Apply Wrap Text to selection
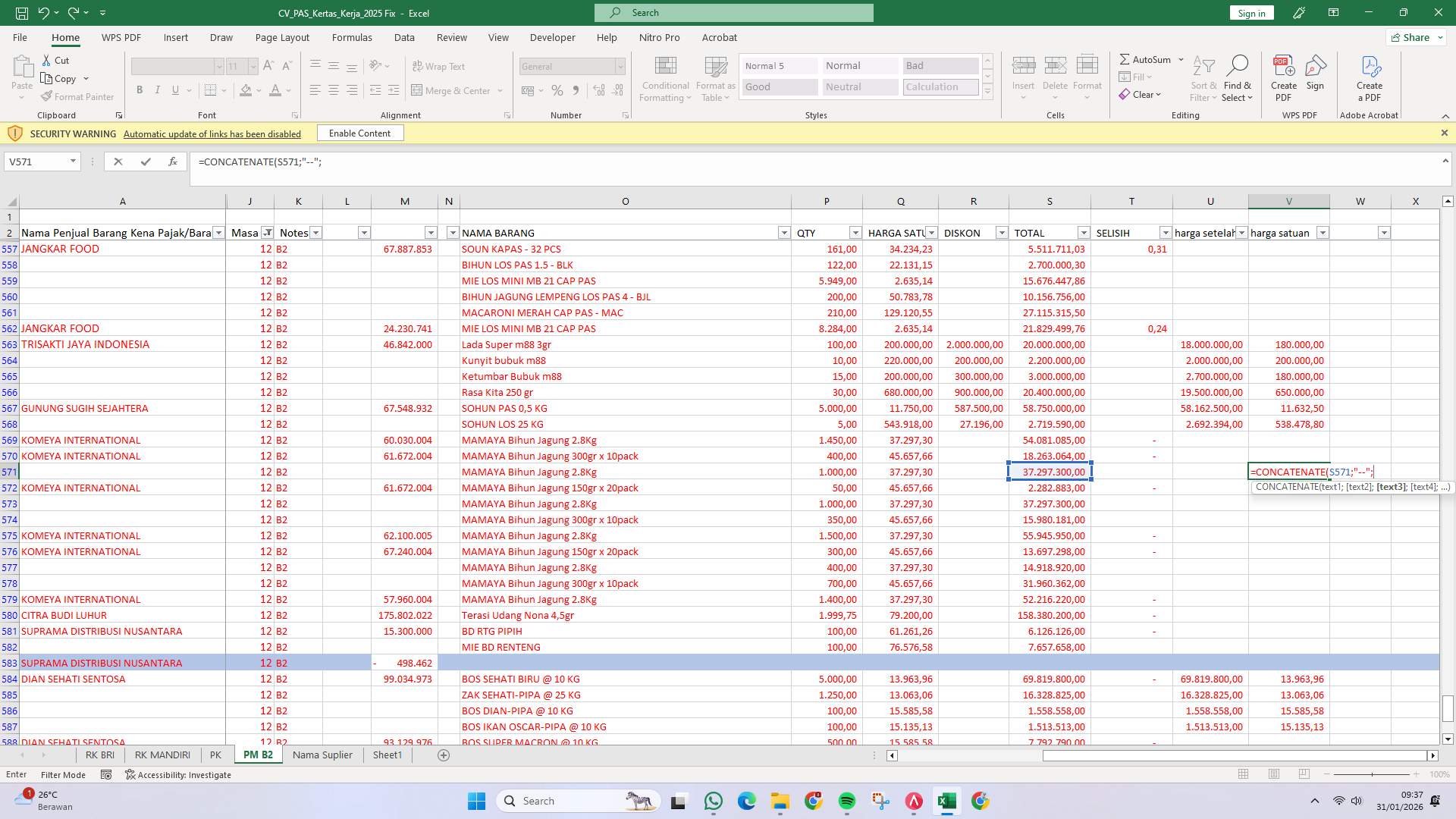 pos(438,66)
